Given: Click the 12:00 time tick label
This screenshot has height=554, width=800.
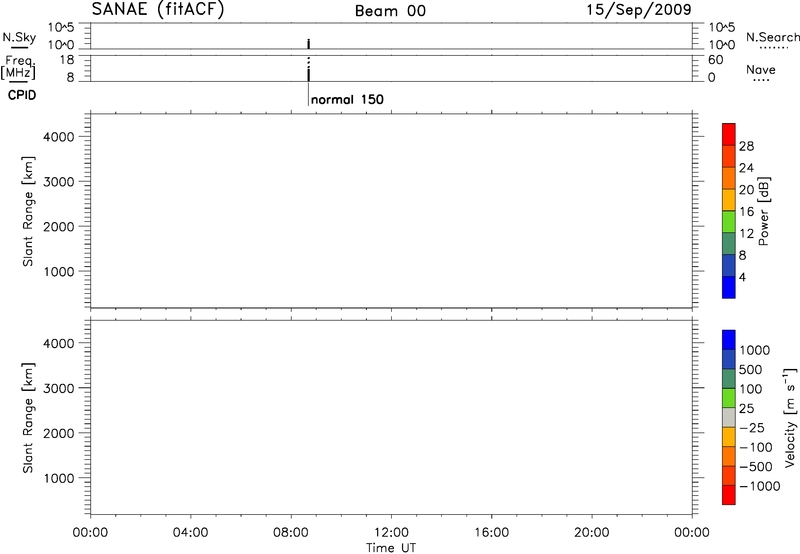Looking at the screenshot, I should click(x=391, y=533).
